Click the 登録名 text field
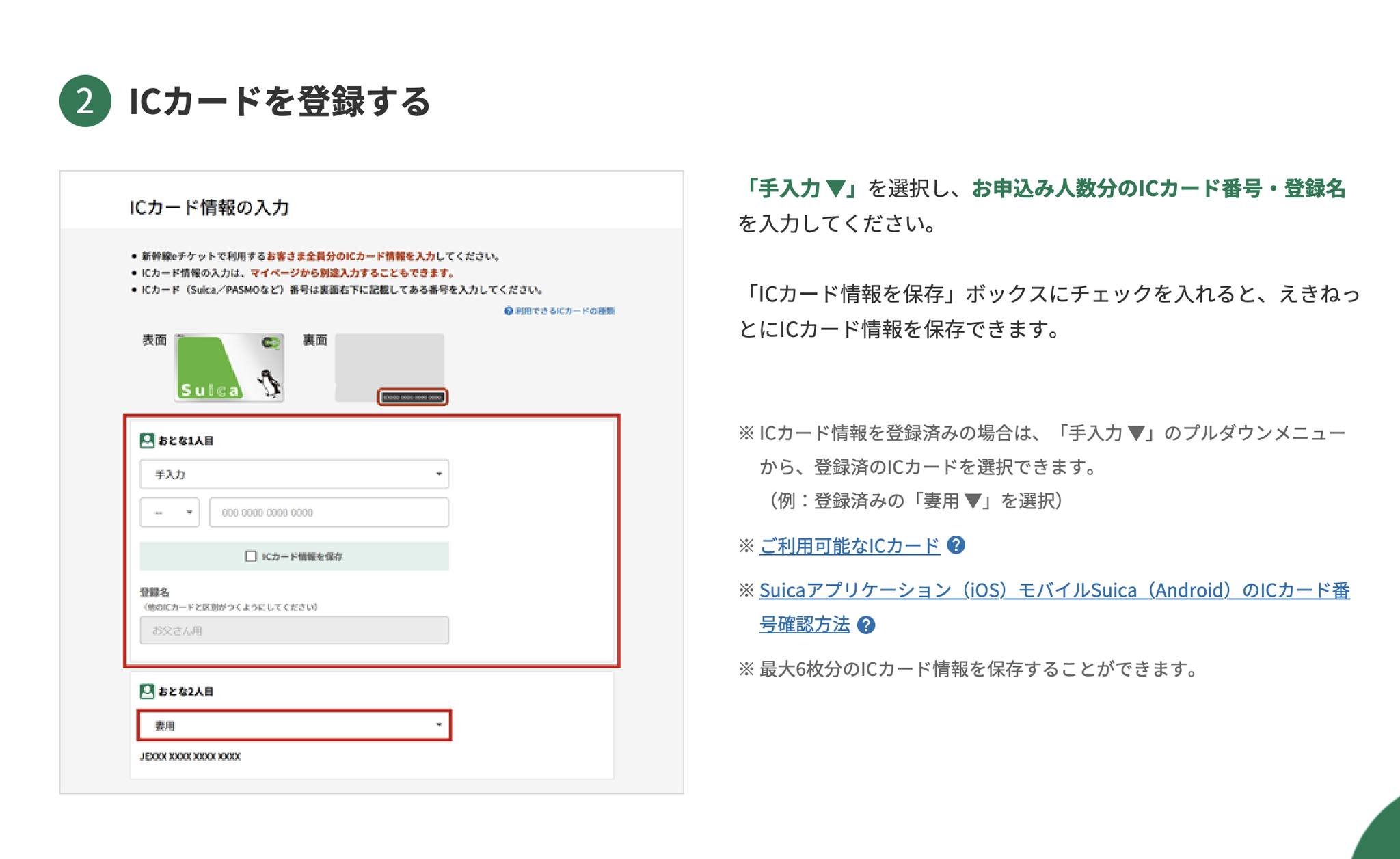 (x=294, y=630)
